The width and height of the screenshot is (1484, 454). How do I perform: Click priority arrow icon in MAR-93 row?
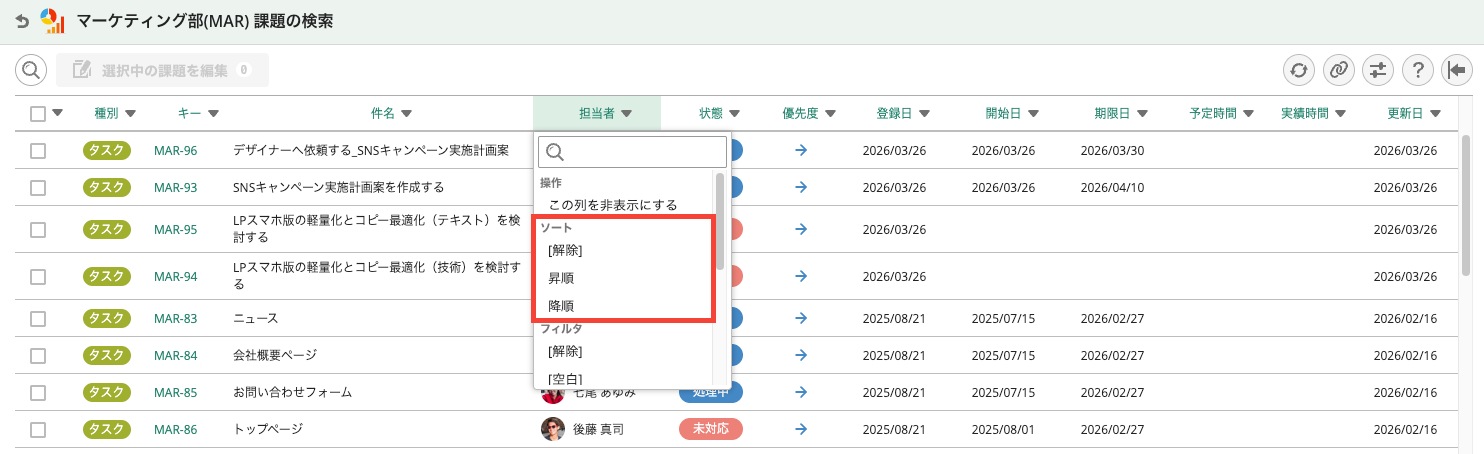801,187
